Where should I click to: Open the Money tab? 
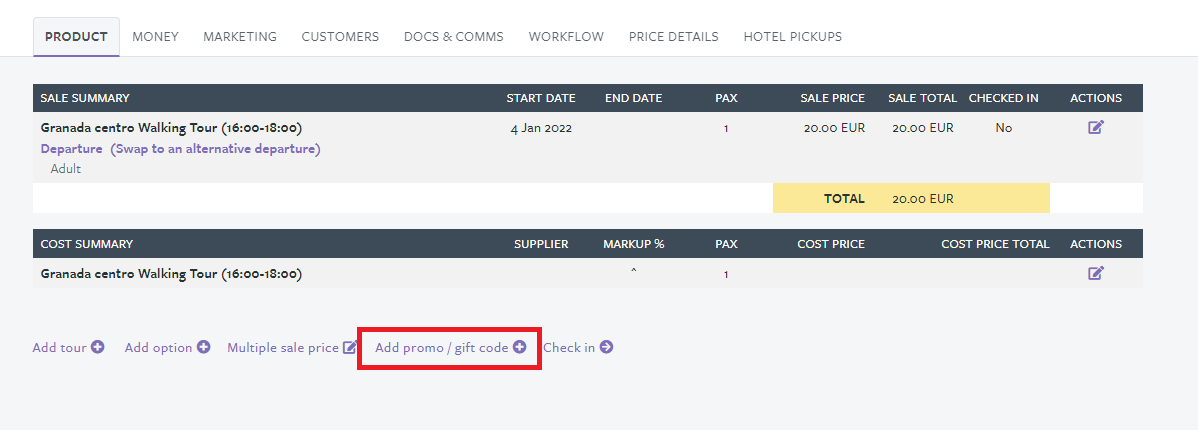[155, 37]
